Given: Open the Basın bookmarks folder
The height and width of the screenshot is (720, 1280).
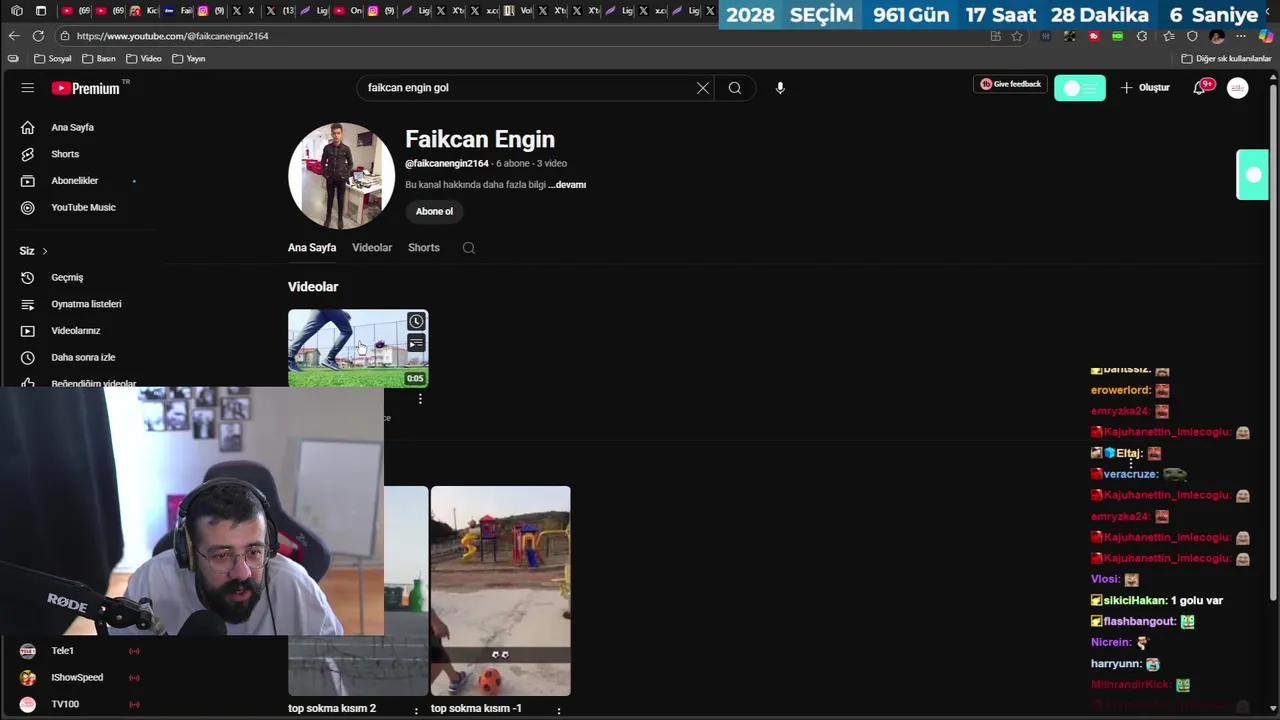Looking at the screenshot, I should tap(99, 59).
